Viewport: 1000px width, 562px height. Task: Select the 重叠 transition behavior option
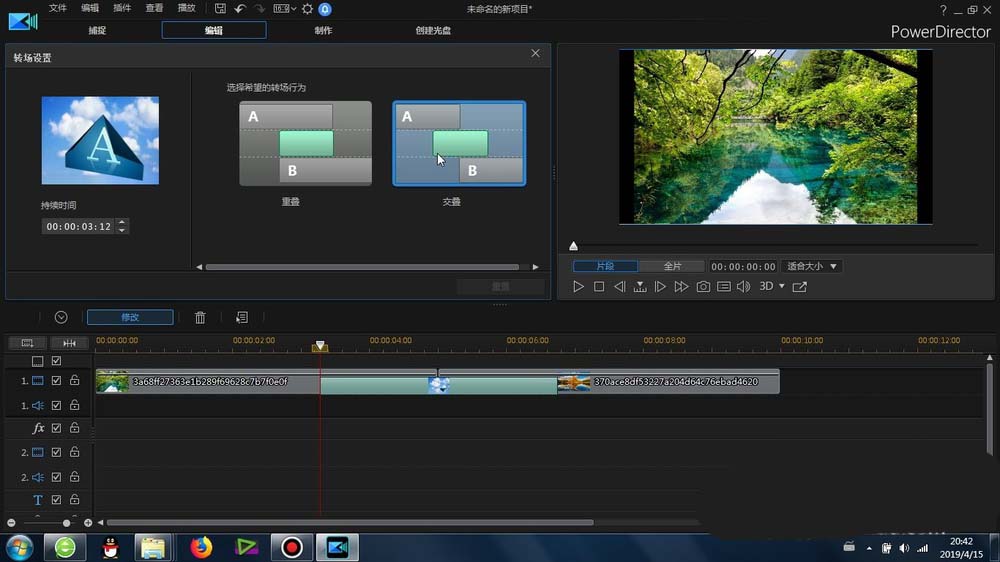(x=305, y=144)
